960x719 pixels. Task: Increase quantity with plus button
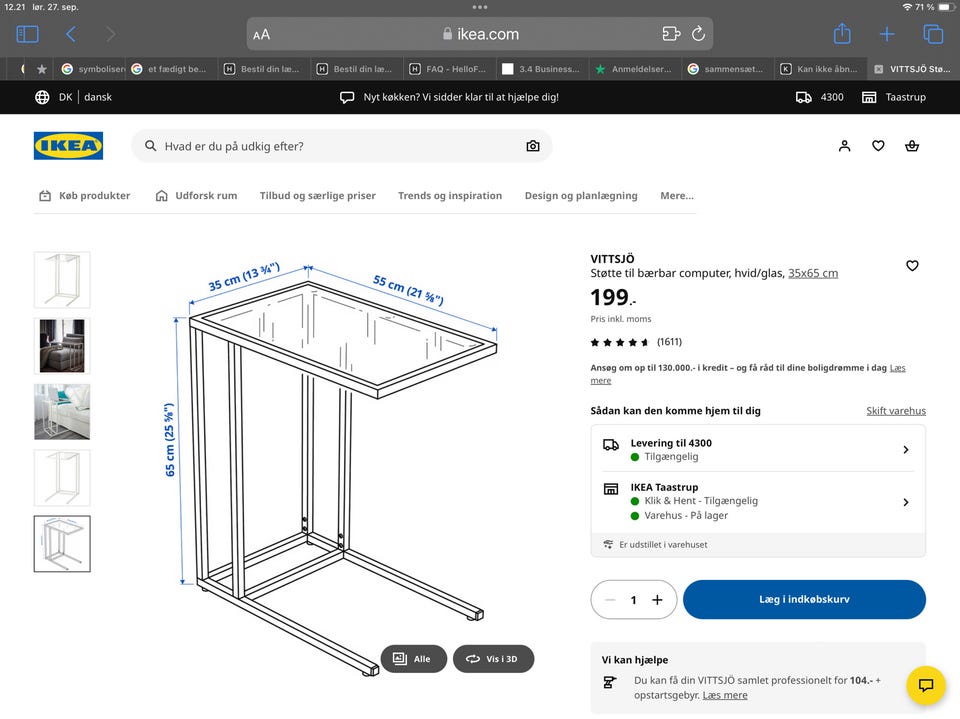658,600
